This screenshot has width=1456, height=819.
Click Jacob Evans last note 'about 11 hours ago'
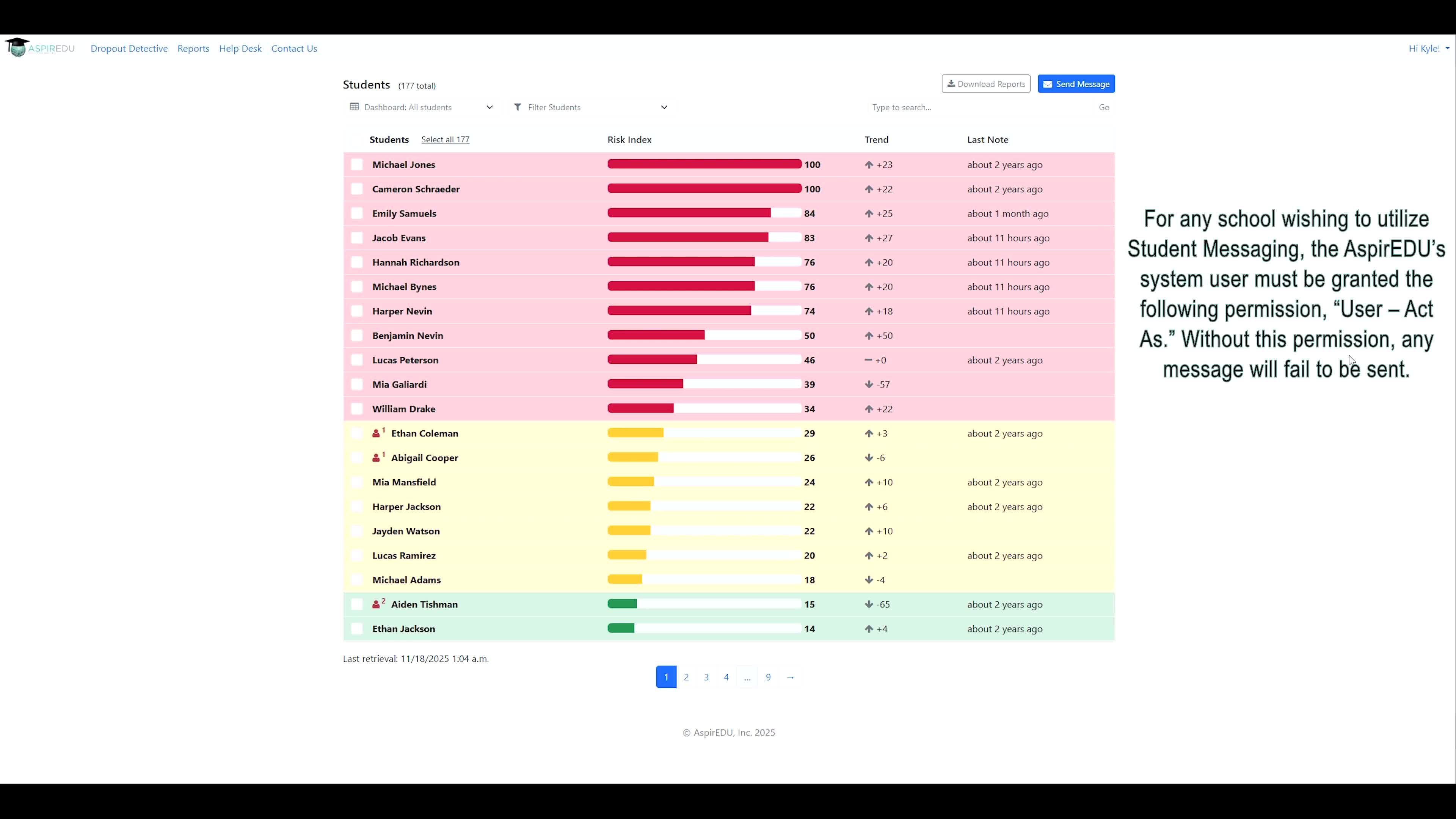(x=1008, y=238)
